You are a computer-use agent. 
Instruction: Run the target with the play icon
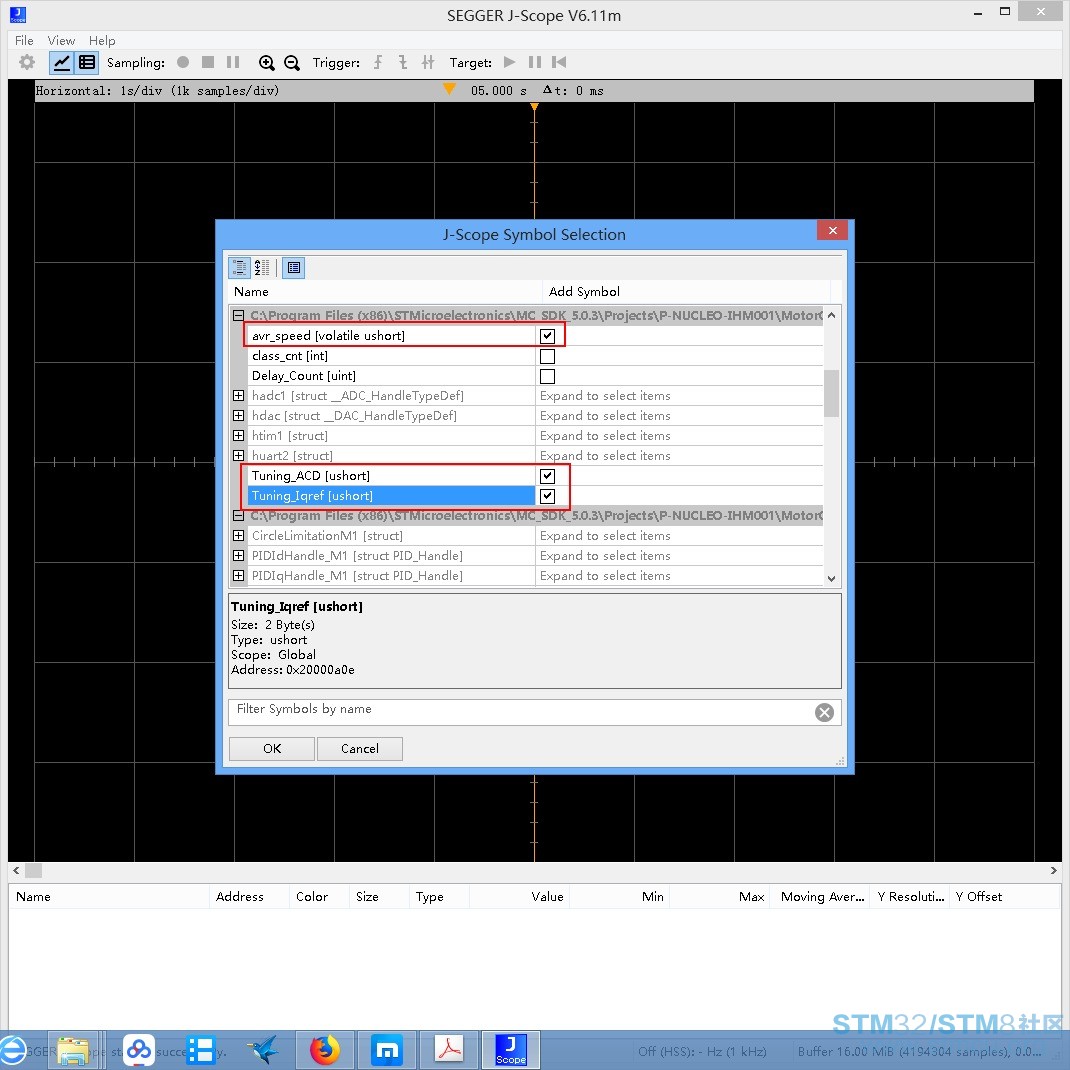point(509,62)
